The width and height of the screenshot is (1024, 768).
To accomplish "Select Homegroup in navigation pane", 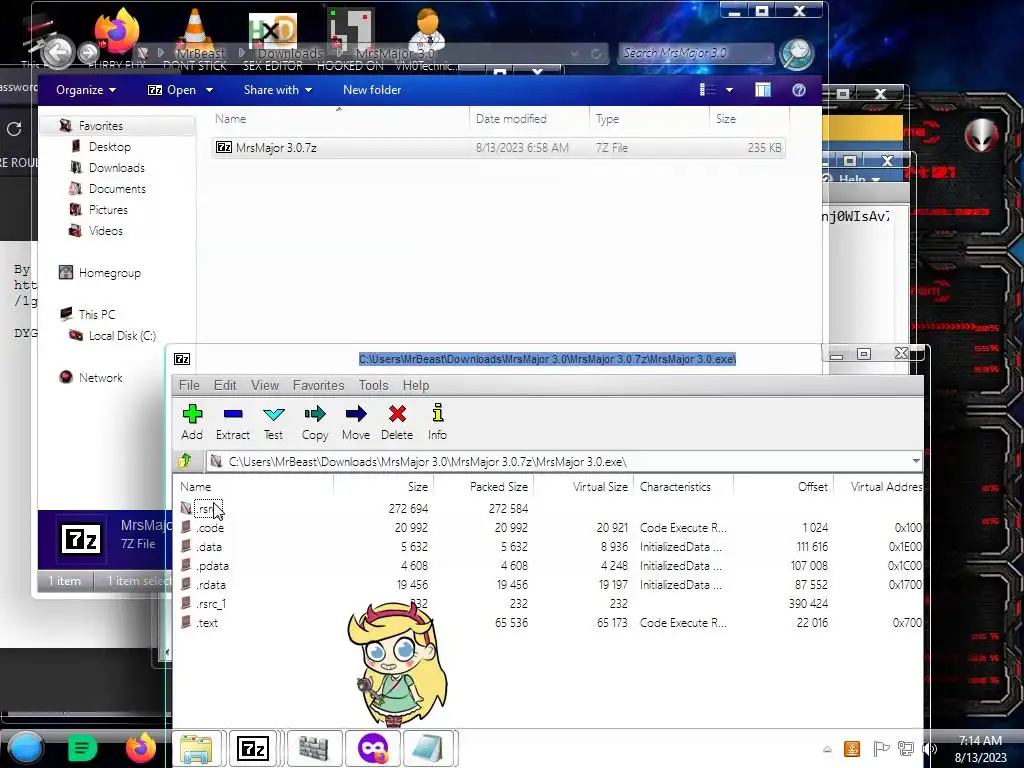I will pos(109,273).
